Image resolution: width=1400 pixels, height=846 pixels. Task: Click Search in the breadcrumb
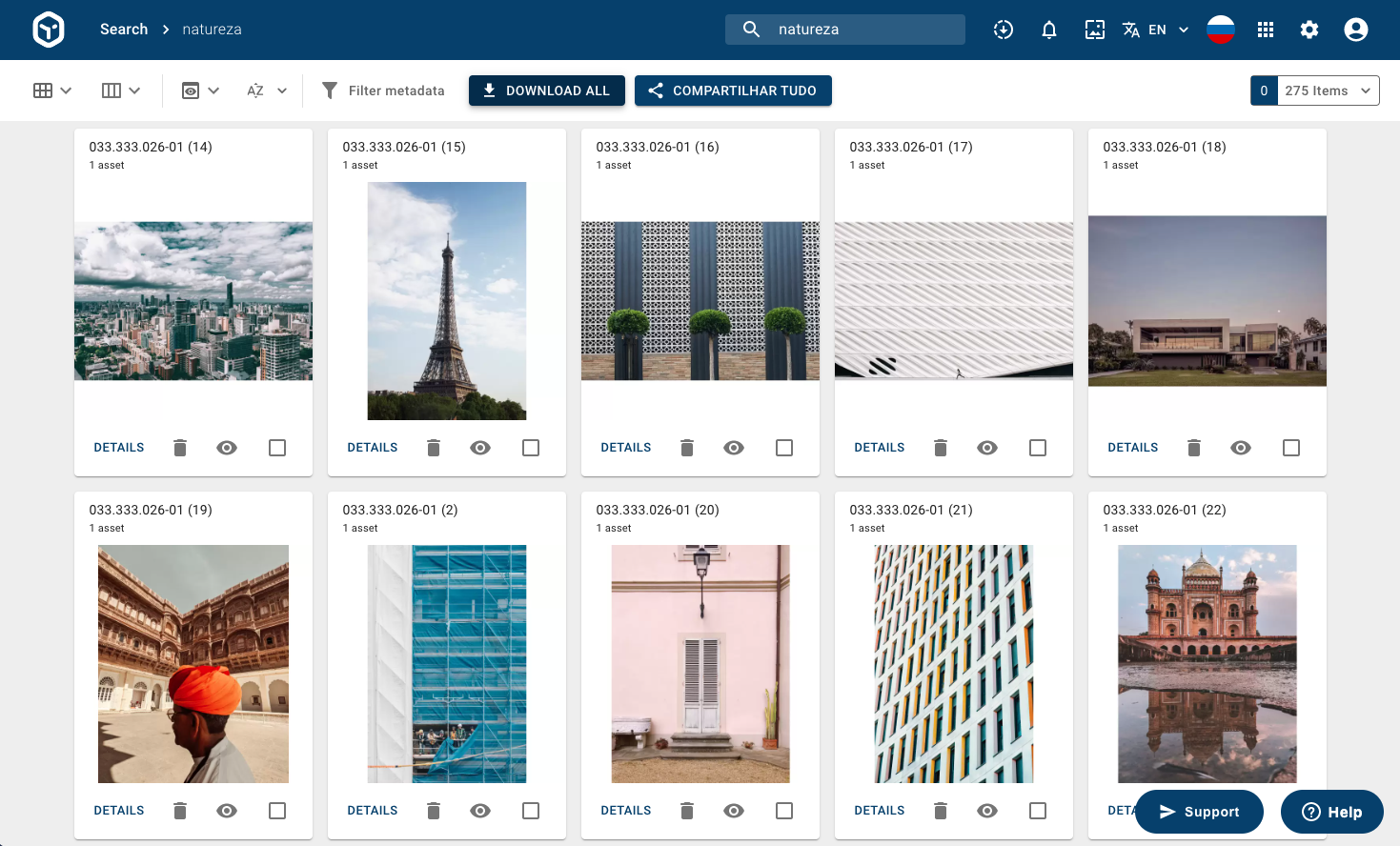pyautogui.click(x=124, y=30)
